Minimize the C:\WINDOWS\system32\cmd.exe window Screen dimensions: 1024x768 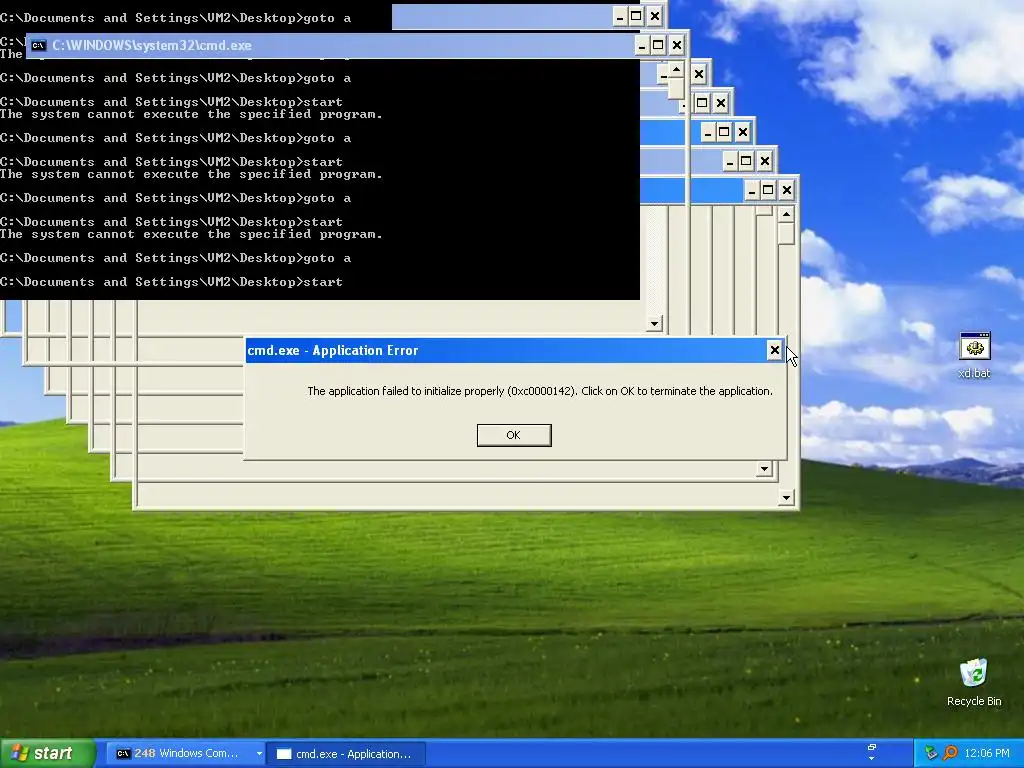641,45
